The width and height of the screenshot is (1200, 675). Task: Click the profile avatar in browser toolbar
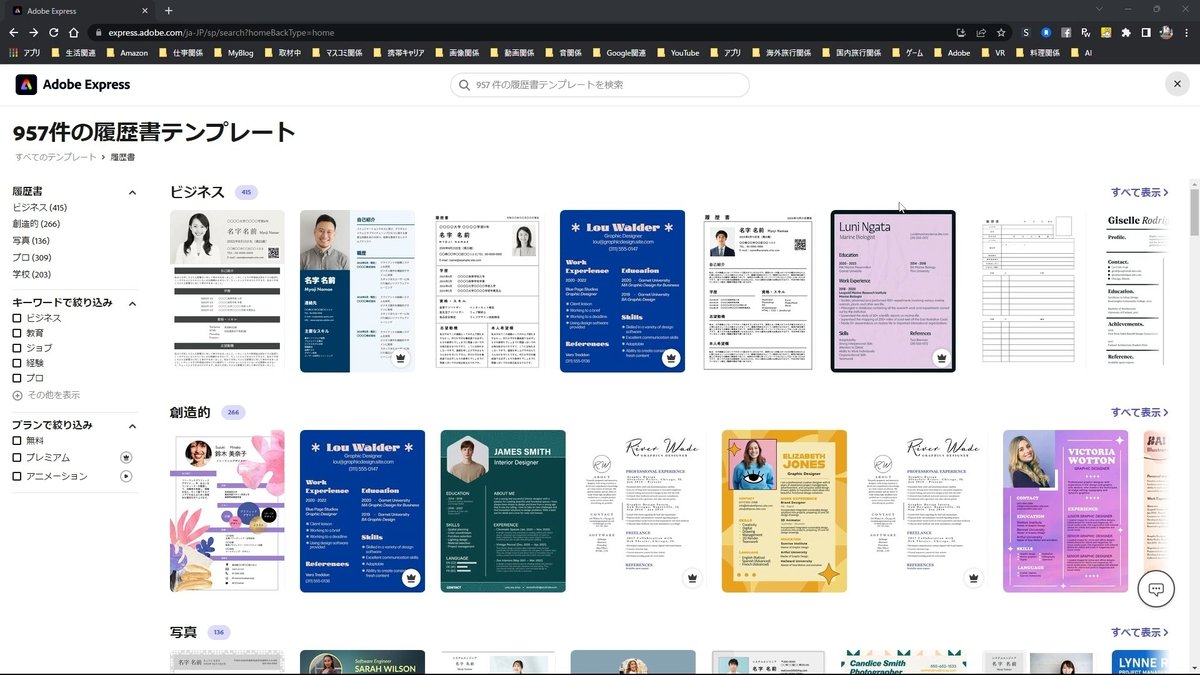click(x=1166, y=32)
